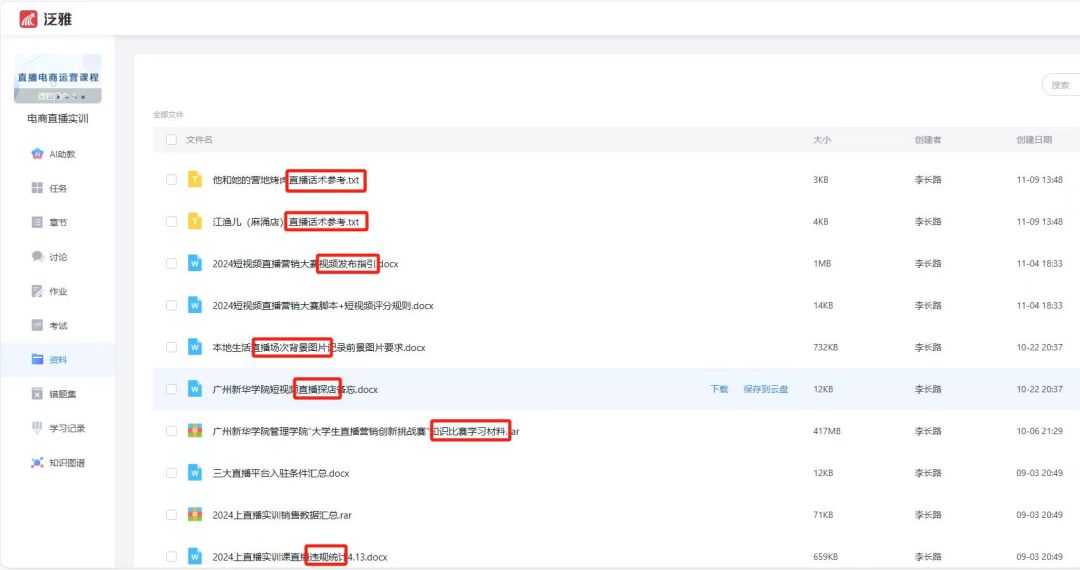This screenshot has height=570, width=1080.
Task: Open the 讨论 chat icon
Action: click(x=38, y=257)
